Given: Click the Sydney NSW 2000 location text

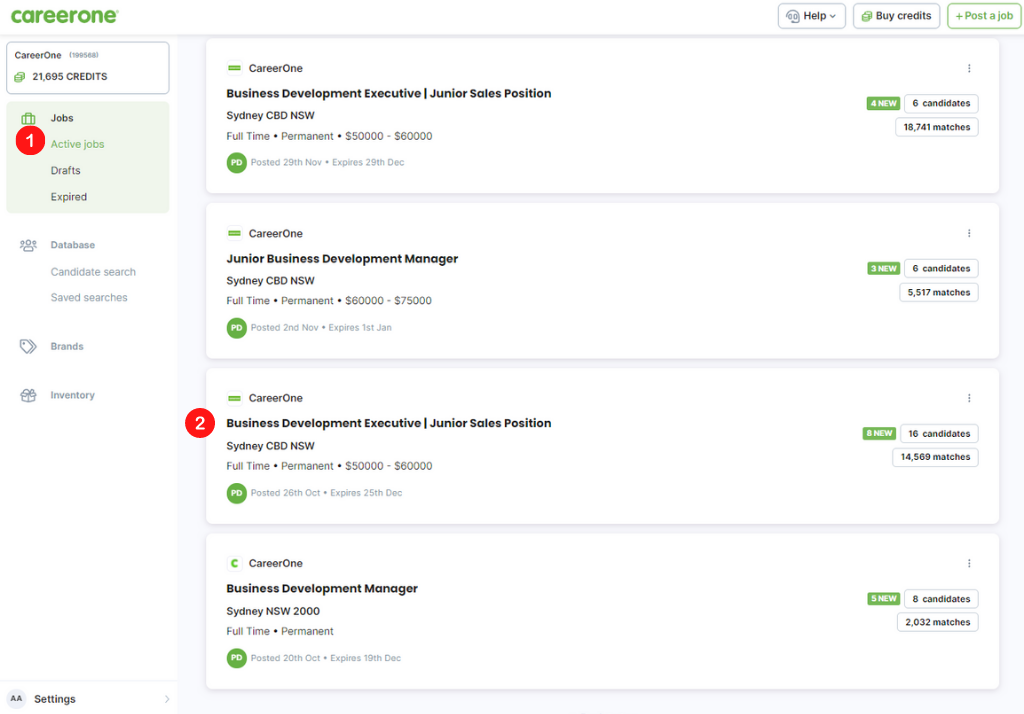Looking at the screenshot, I should point(273,611).
